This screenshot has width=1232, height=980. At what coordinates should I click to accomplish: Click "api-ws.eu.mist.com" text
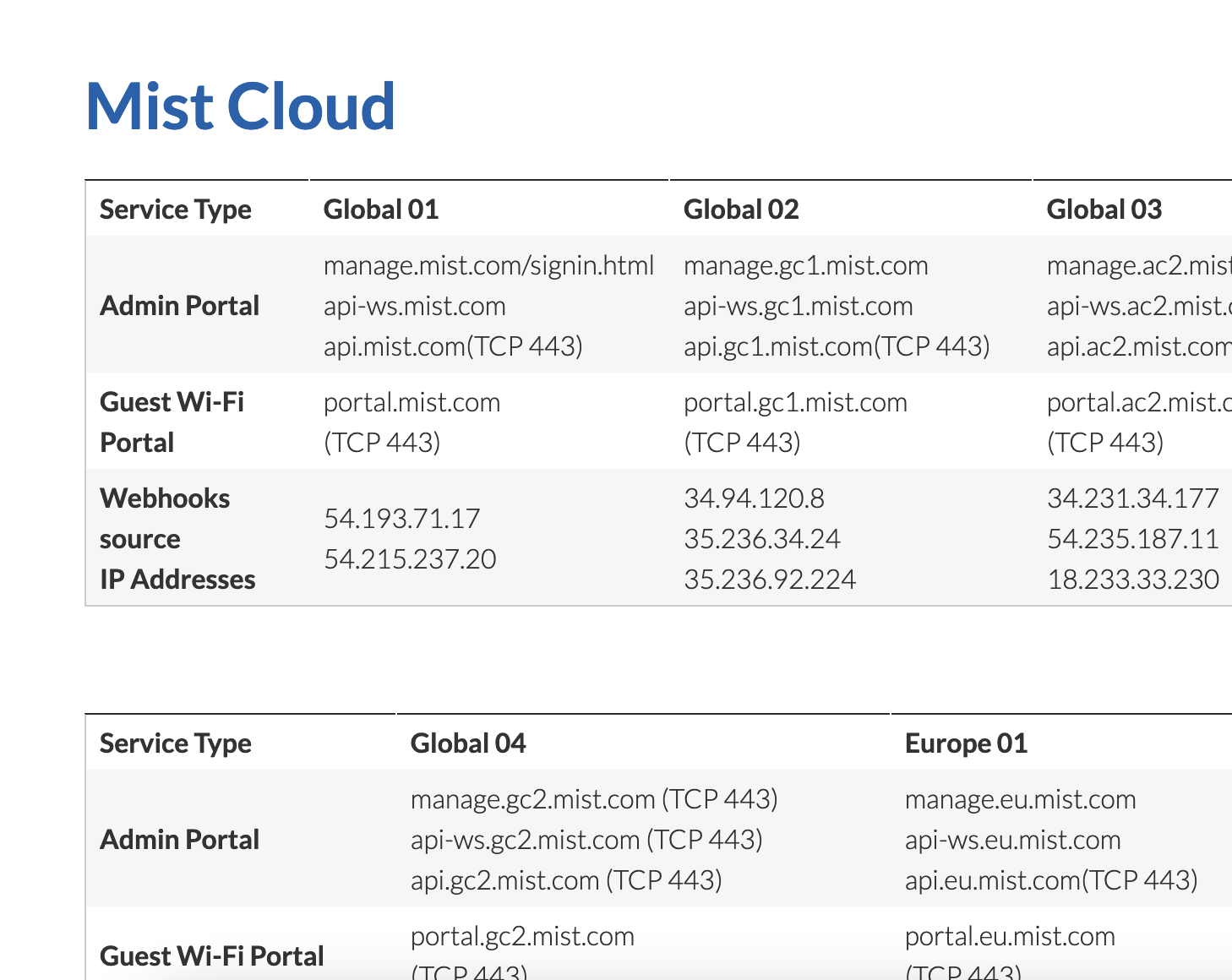click(x=1013, y=841)
